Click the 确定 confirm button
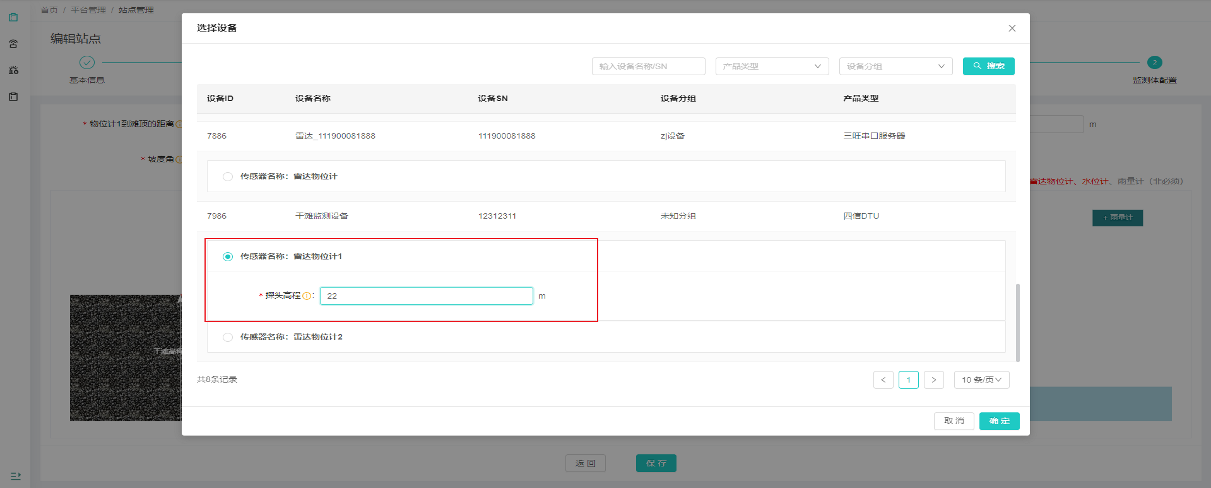Screen dimensions: 1211x488 999,421
